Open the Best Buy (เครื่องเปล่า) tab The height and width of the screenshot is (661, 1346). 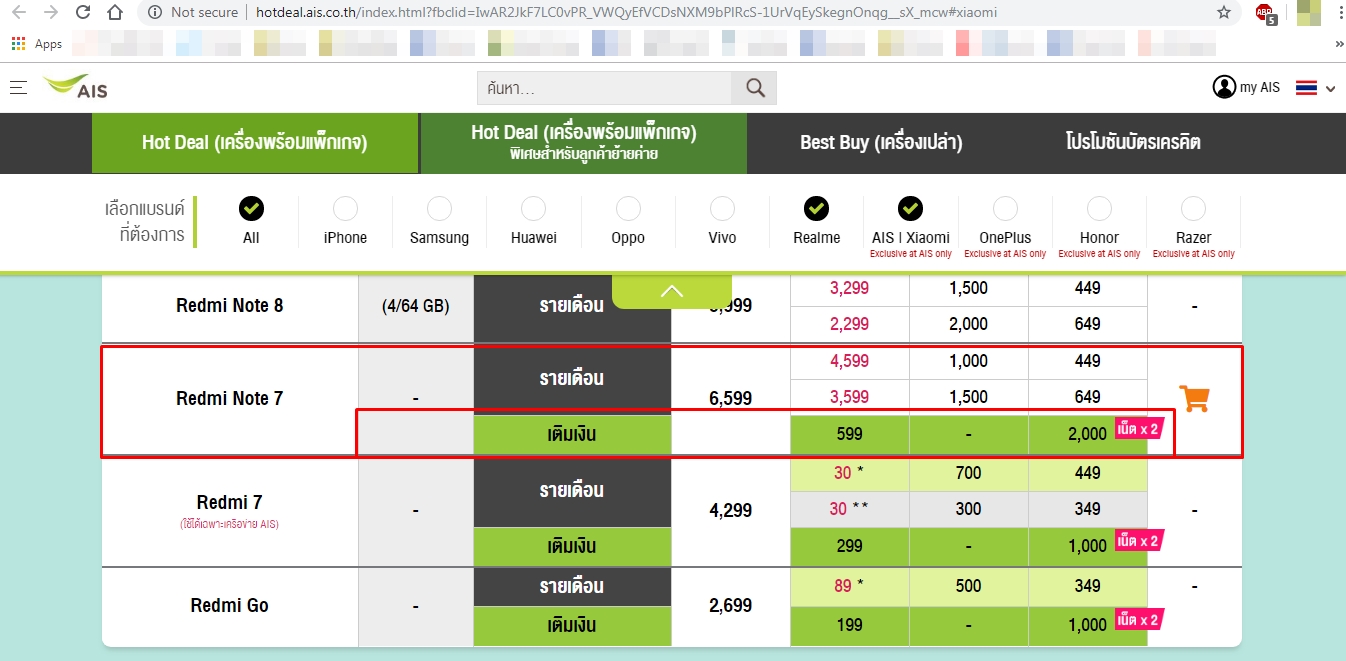point(881,143)
